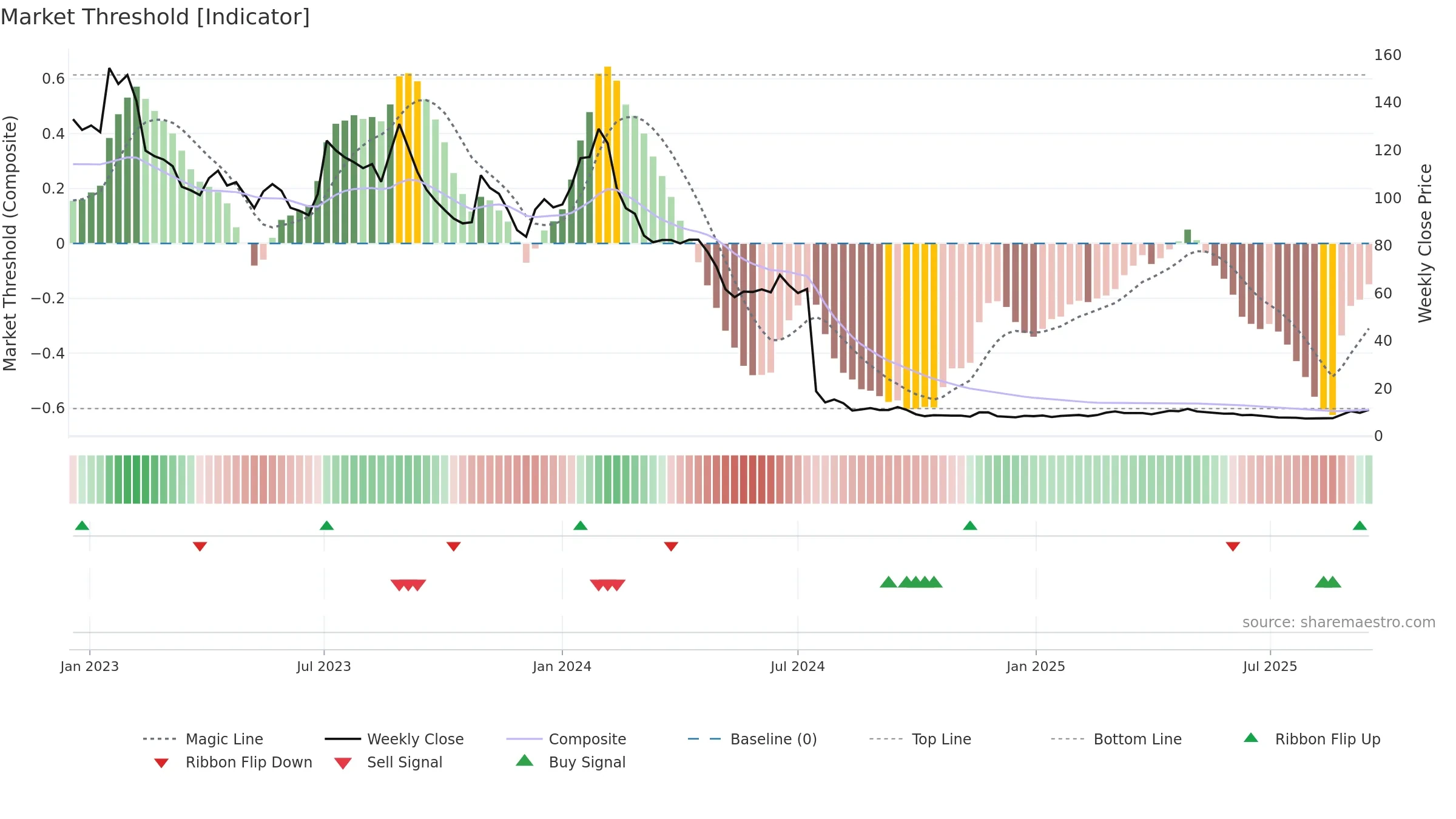This screenshot has height=819, width=1456.
Task: Click the Jan 2025 x-axis label
Action: click(1036, 666)
